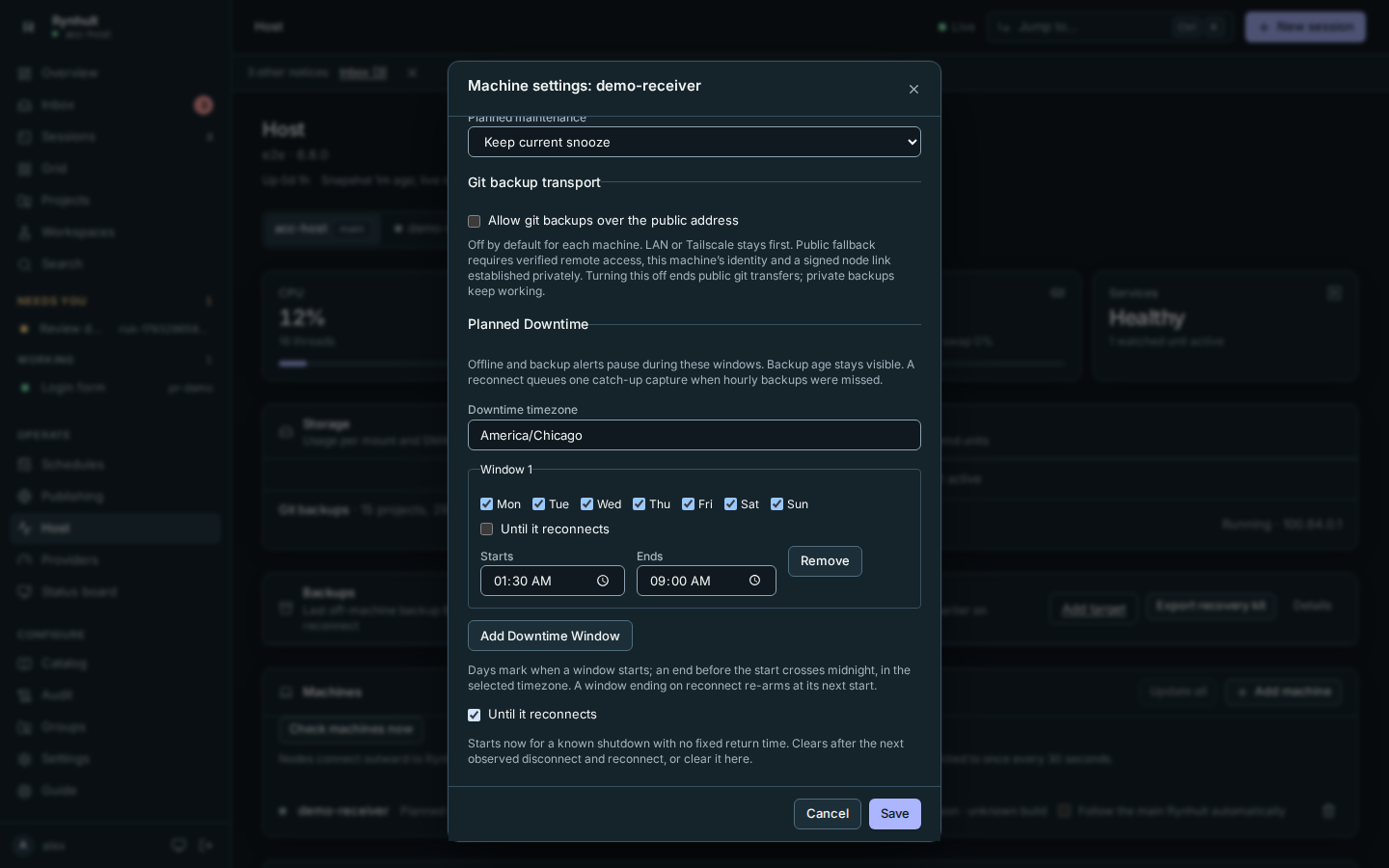Uncheck the lower Until it reconnects checkbox
This screenshot has width=1389, height=868.
[474, 715]
